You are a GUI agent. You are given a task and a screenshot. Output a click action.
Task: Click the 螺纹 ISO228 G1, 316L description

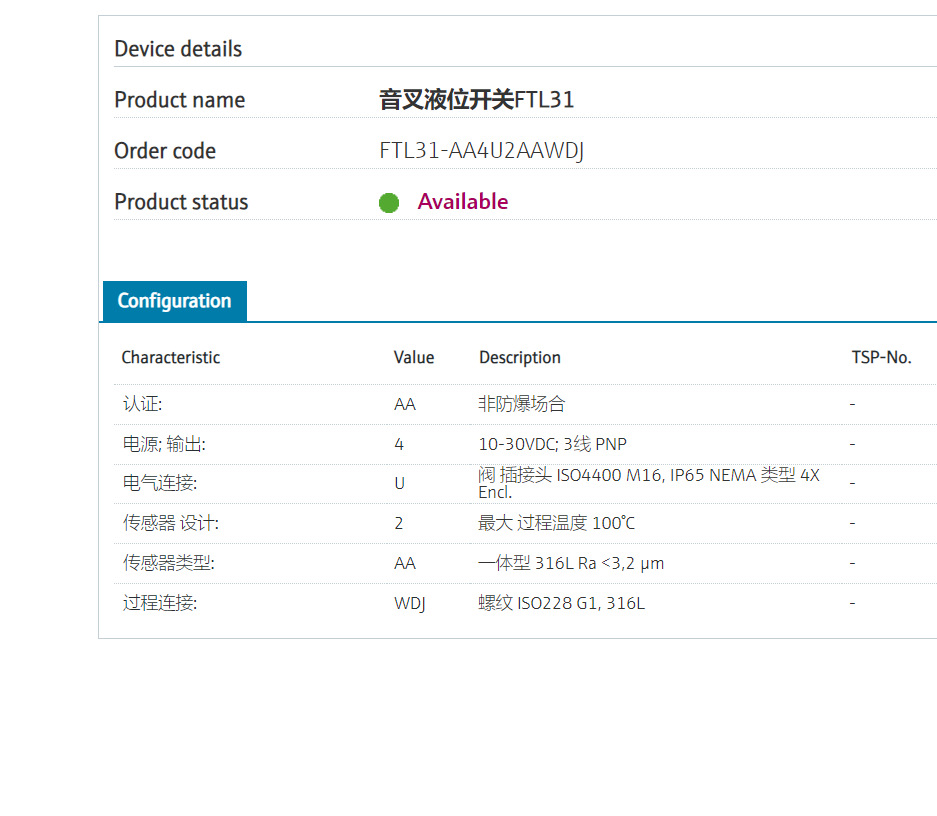coord(561,604)
